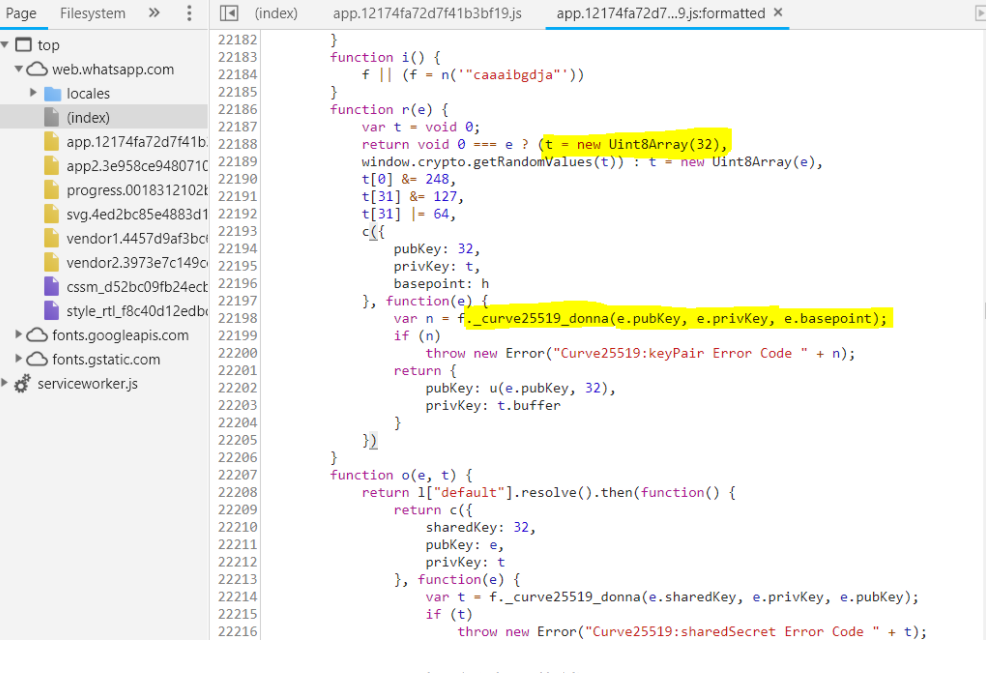Click the purple icon beside cssm_d52bc09fb24ecb
986x673 pixels.
52,286
